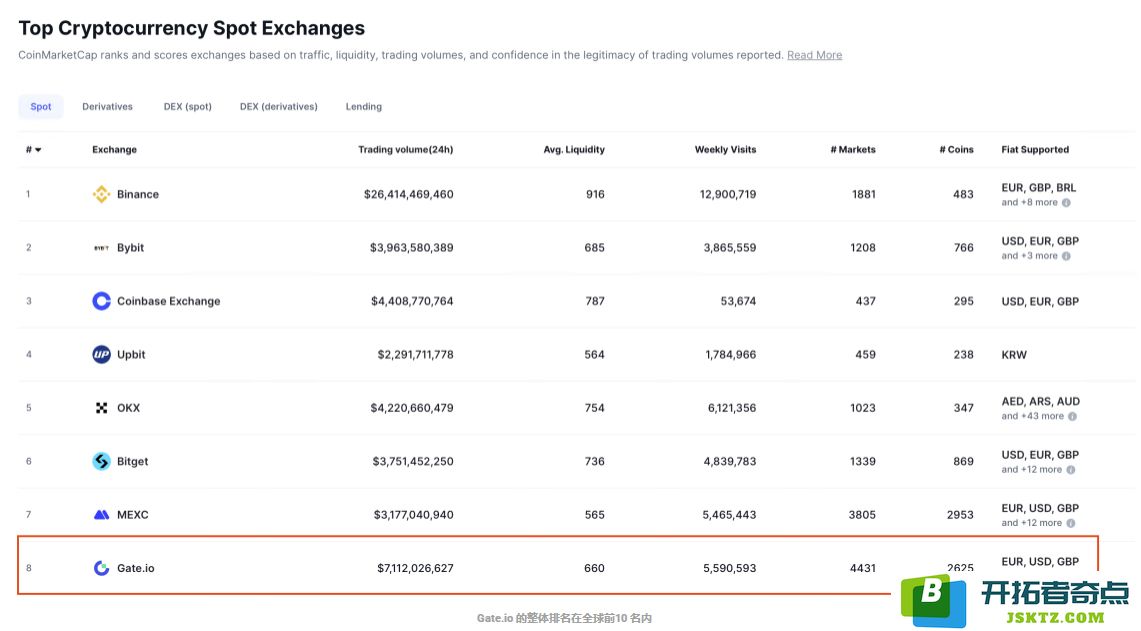
Task: Open the Bitget exchange link
Action: [132, 461]
